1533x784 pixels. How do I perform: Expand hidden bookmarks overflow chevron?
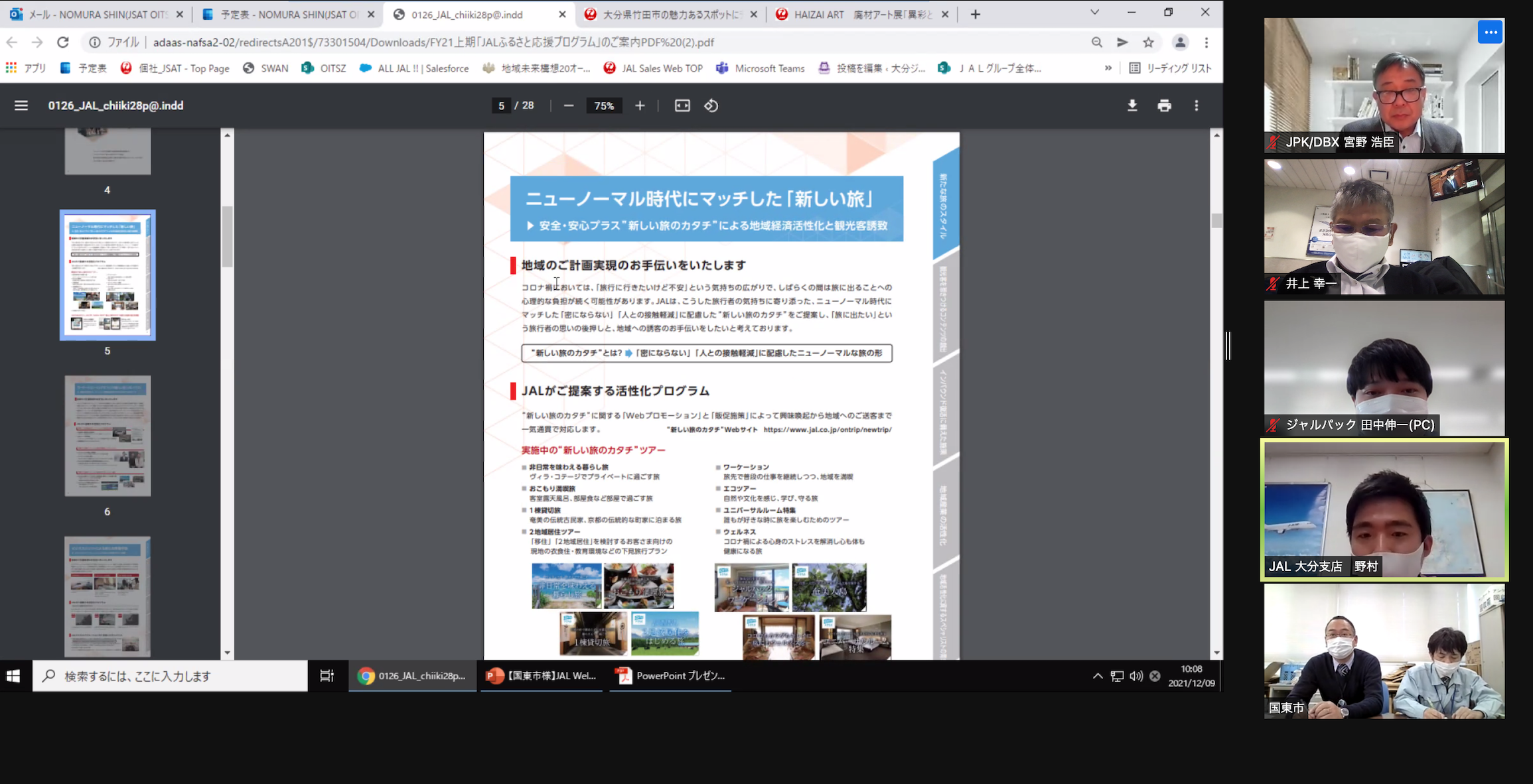pos(1108,68)
